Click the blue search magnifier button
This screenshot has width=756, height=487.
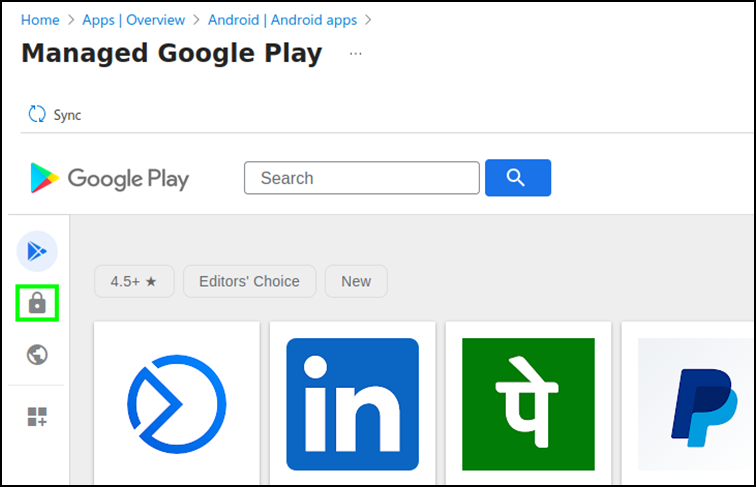tap(518, 178)
